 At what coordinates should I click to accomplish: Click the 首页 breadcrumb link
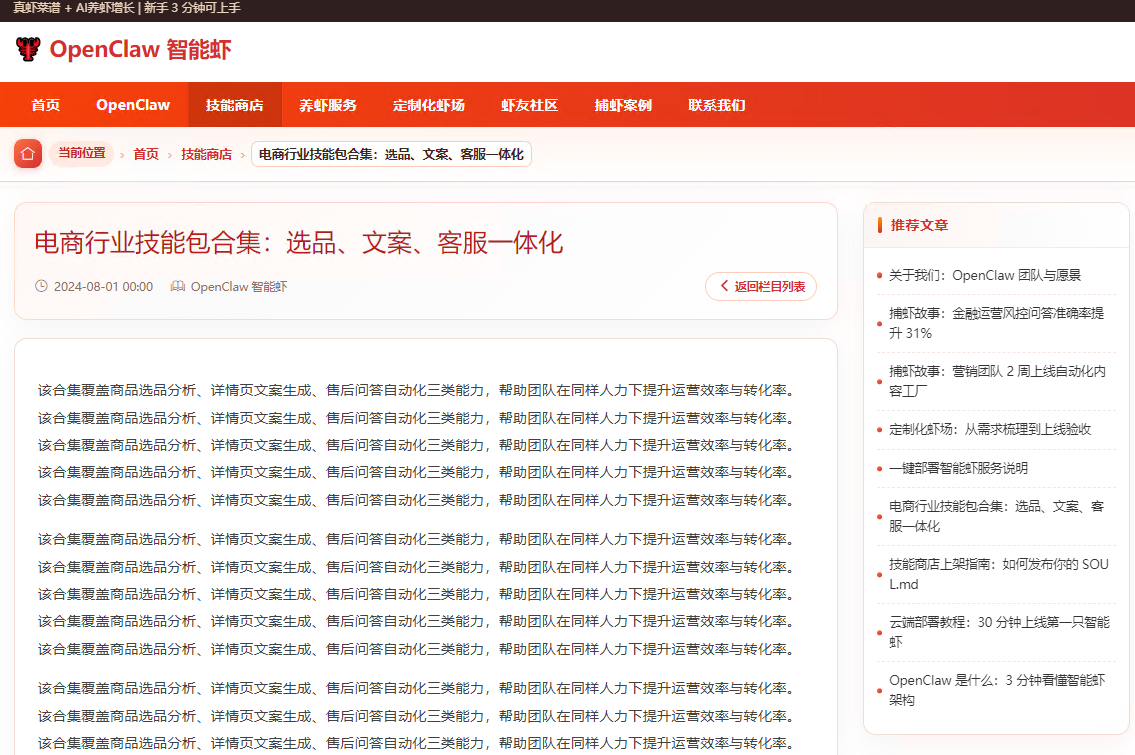point(146,154)
